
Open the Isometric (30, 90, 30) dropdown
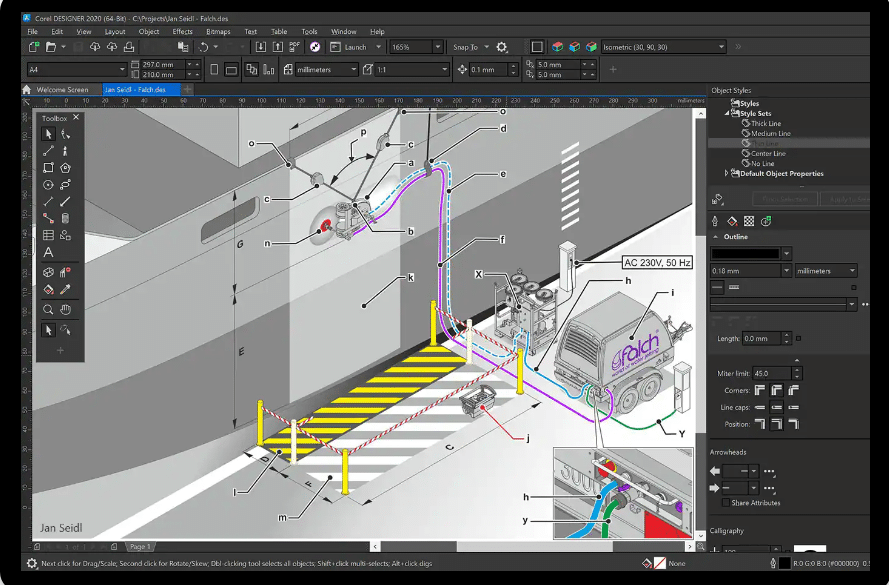point(721,47)
